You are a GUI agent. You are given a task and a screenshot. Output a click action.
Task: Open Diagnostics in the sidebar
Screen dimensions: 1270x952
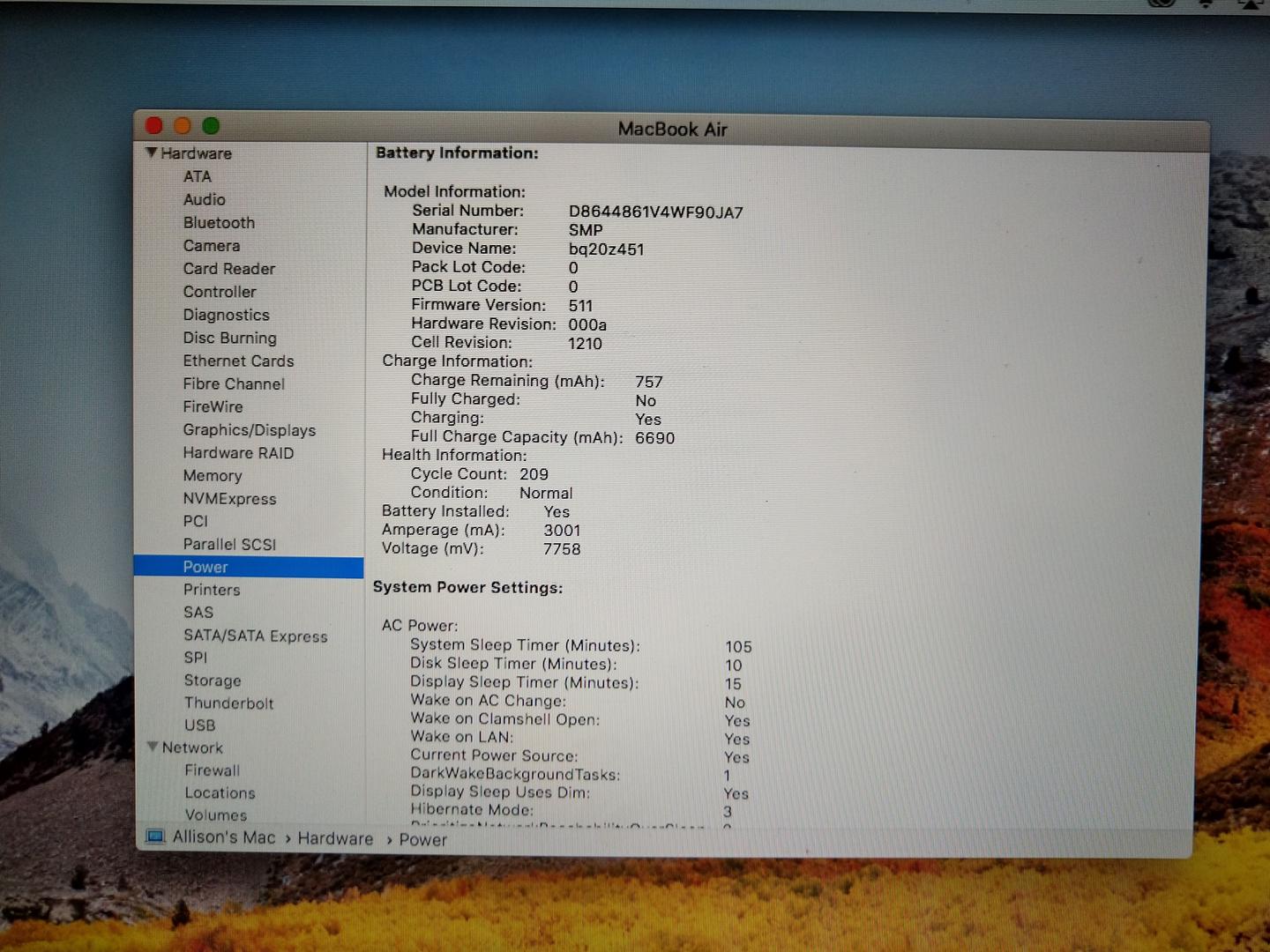coord(227,315)
